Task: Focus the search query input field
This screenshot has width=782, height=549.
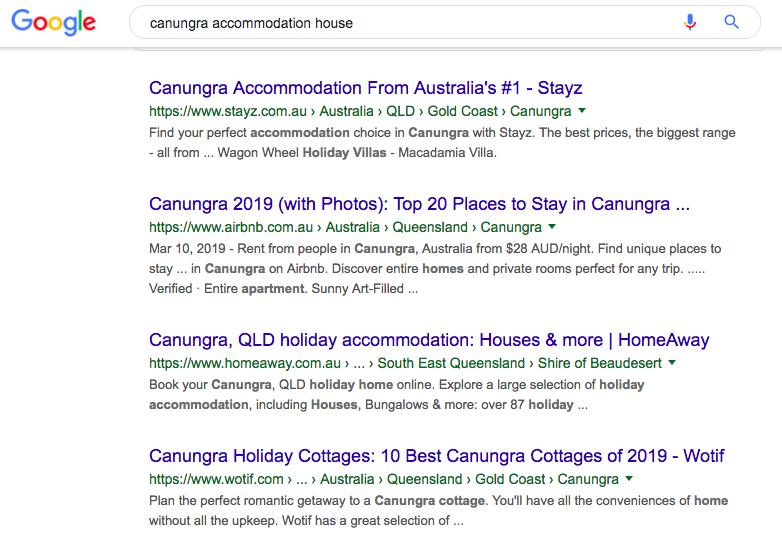Action: [400, 22]
